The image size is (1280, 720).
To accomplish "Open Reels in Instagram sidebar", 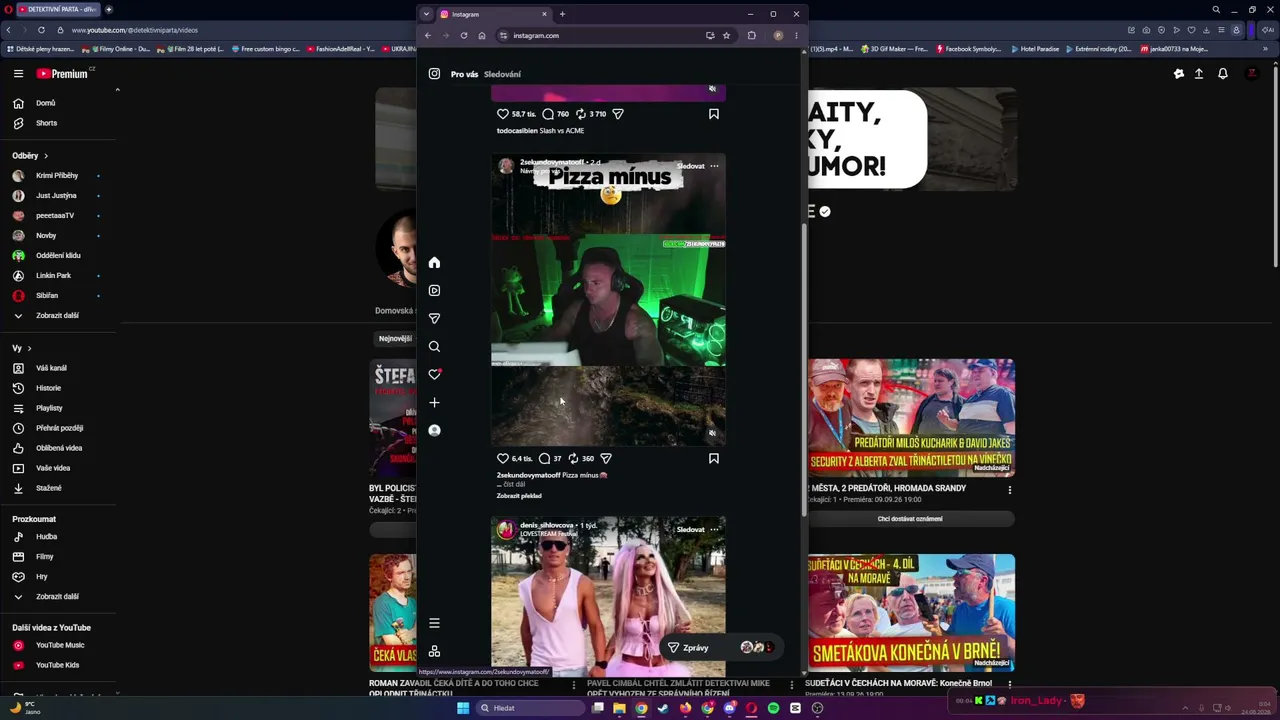I will (434, 291).
